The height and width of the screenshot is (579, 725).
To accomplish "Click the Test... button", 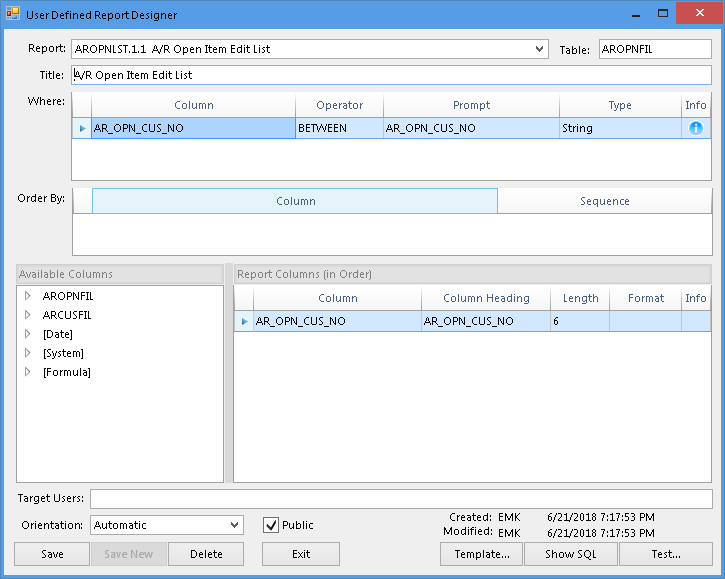I will pyautogui.click(x=666, y=554).
